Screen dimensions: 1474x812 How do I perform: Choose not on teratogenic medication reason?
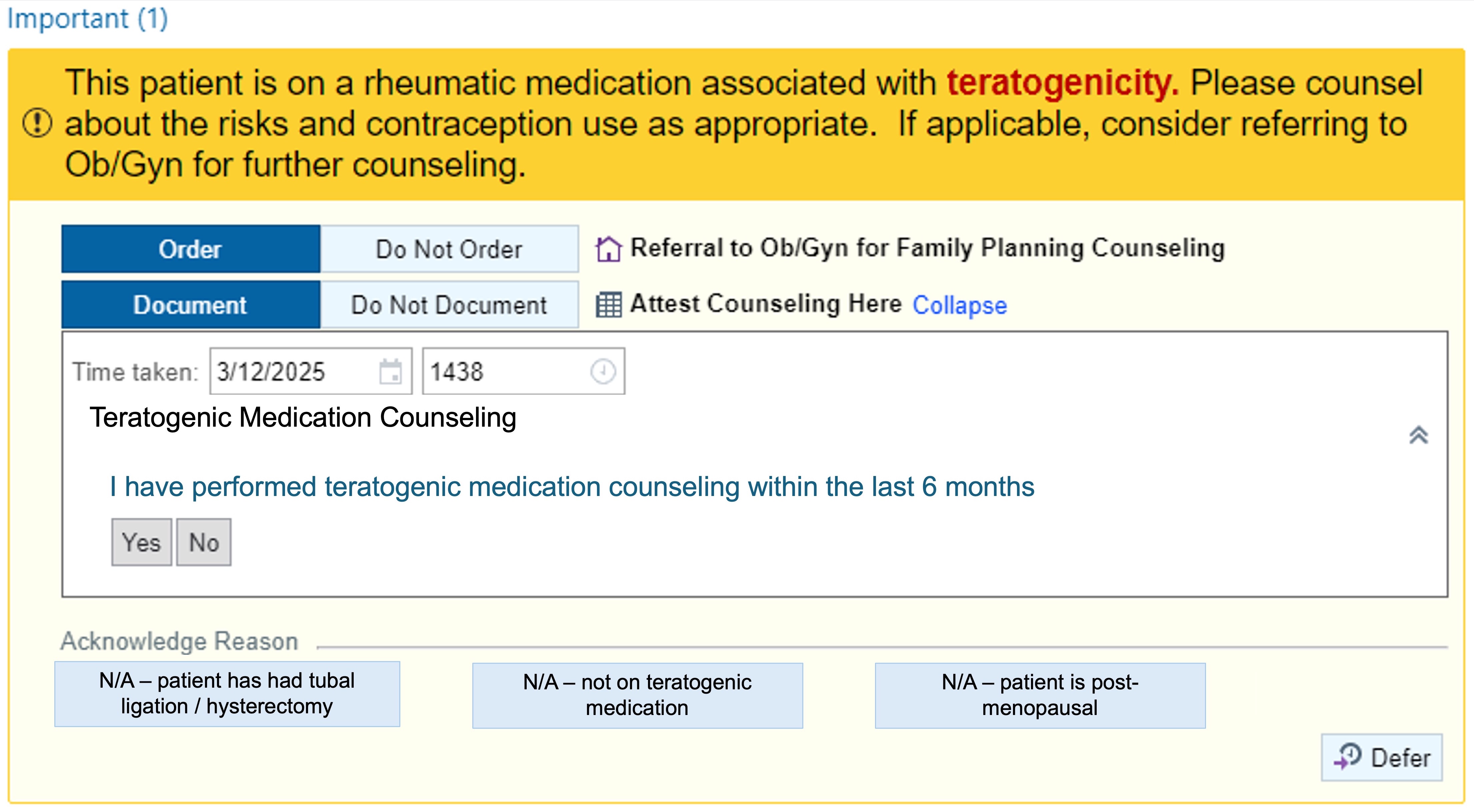coord(637,695)
